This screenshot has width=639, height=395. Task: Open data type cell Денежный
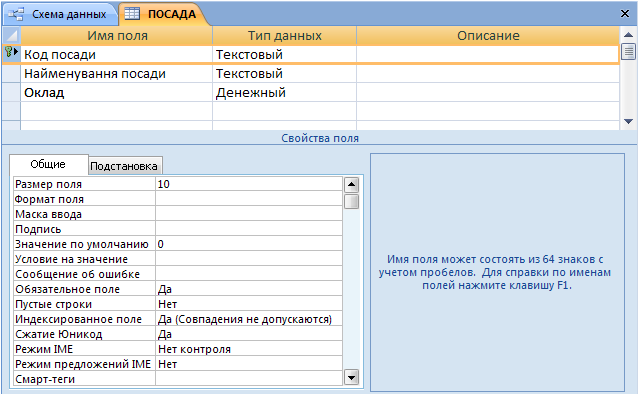284,93
